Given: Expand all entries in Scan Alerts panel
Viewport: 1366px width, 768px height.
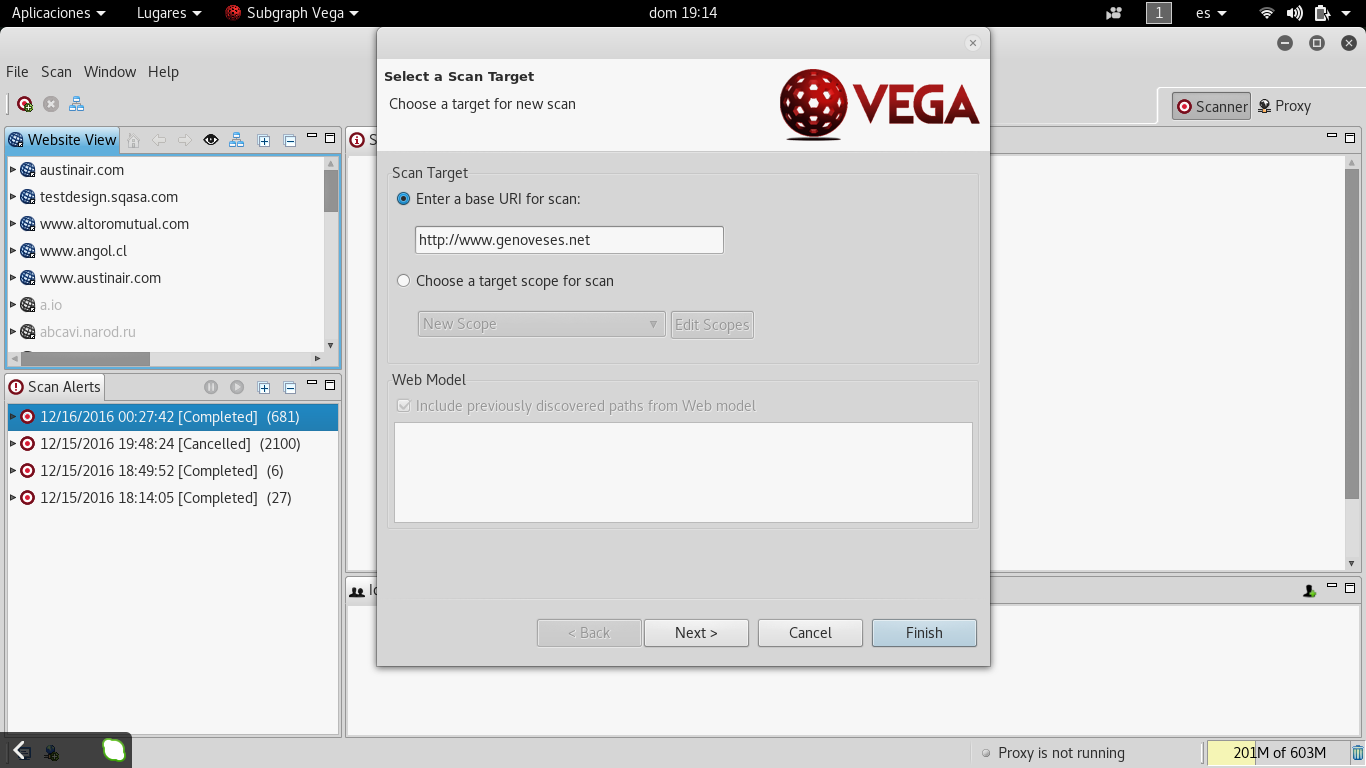Looking at the screenshot, I should (x=264, y=388).
